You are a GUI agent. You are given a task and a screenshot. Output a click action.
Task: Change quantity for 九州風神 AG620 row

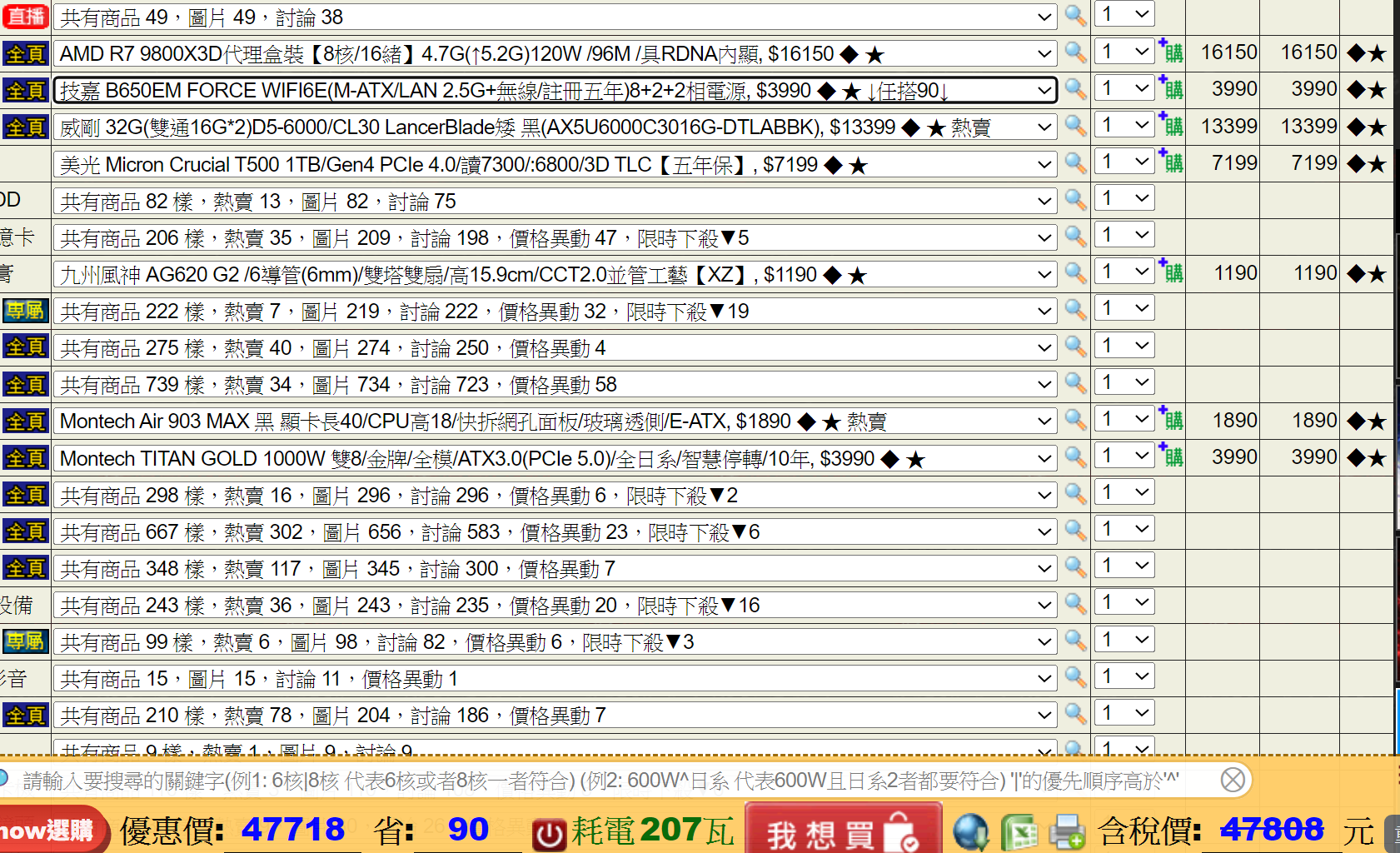[1124, 272]
